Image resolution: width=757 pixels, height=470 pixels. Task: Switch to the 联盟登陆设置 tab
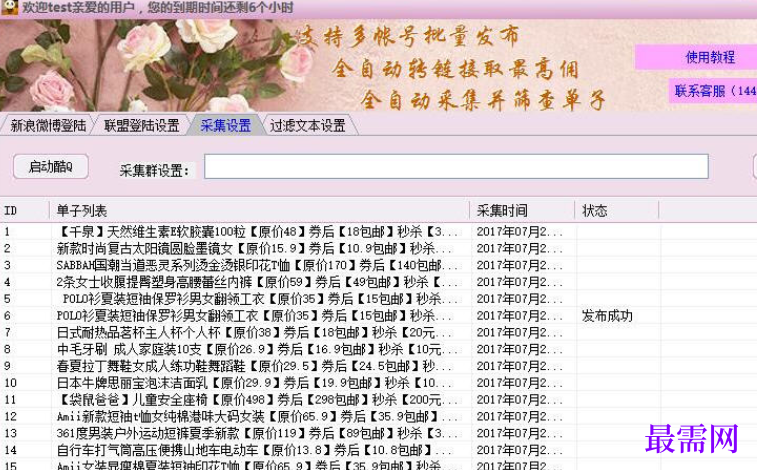click(141, 125)
